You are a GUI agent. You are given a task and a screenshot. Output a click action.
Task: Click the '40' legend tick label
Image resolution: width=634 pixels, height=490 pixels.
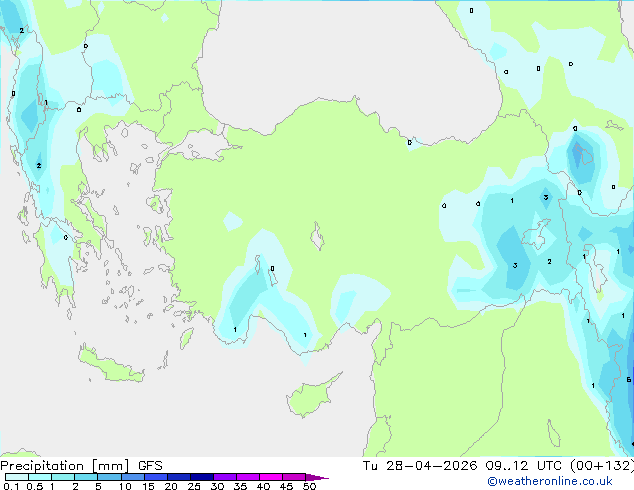(x=263, y=486)
